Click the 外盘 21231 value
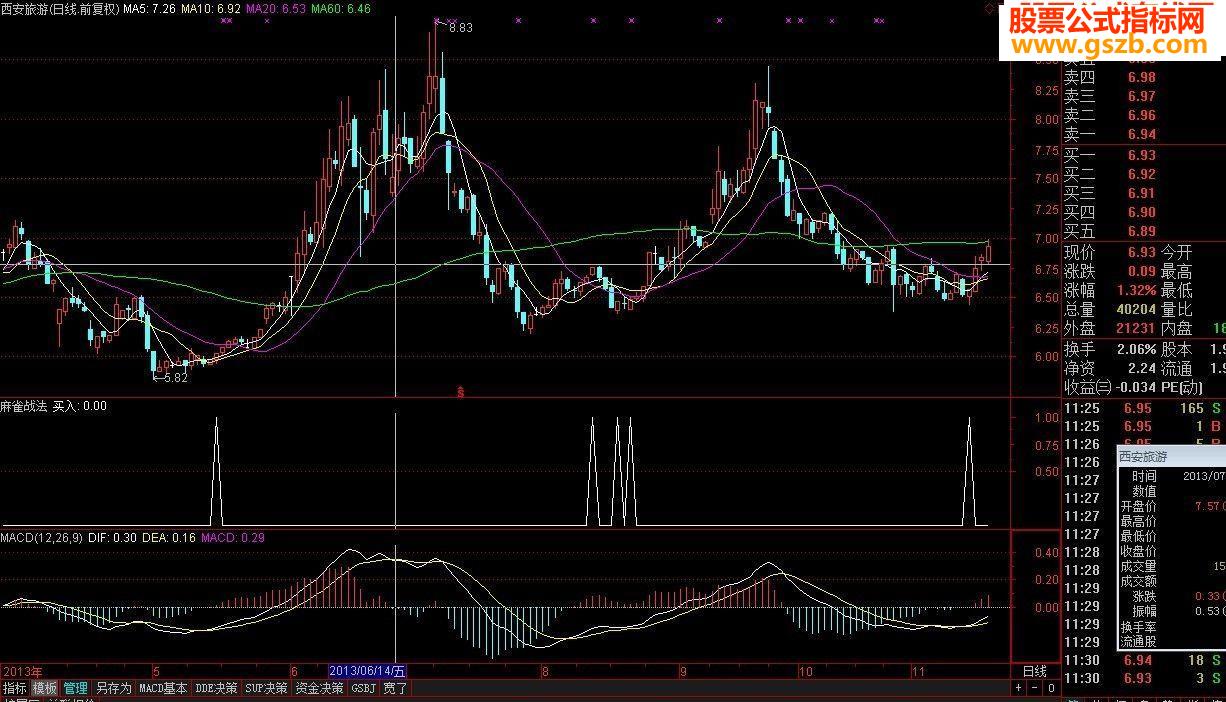This screenshot has width=1226, height=702. (x=1135, y=328)
